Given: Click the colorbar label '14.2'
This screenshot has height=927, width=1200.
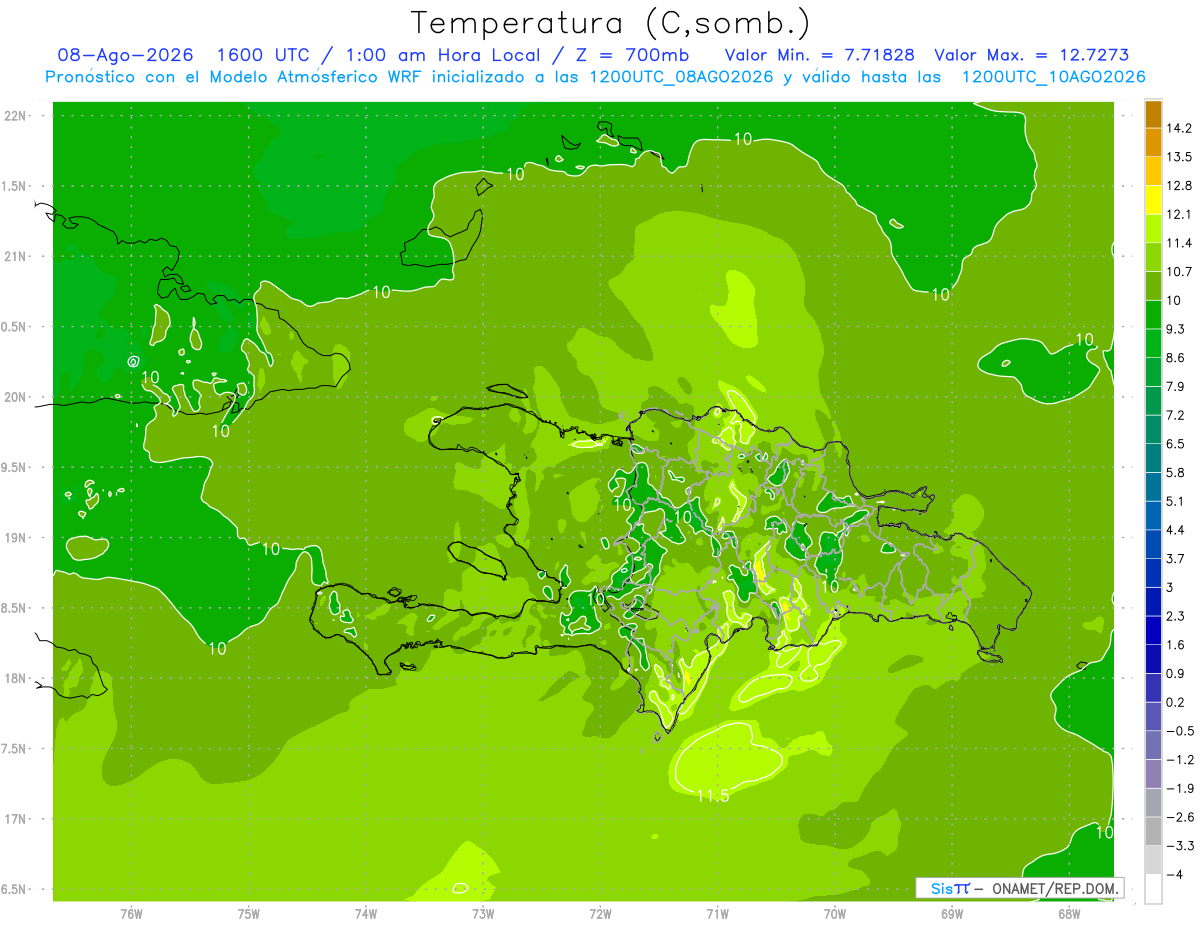Looking at the screenshot, I should tap(1179, 128).
